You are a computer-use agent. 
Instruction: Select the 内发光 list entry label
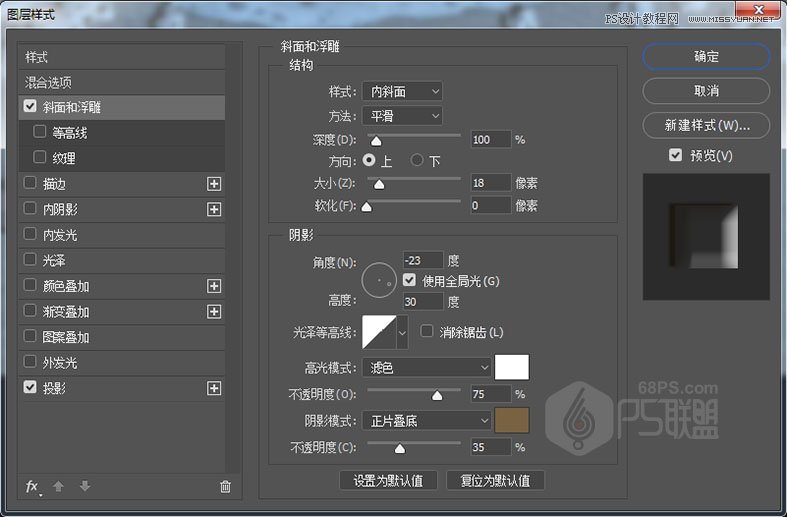60,235
